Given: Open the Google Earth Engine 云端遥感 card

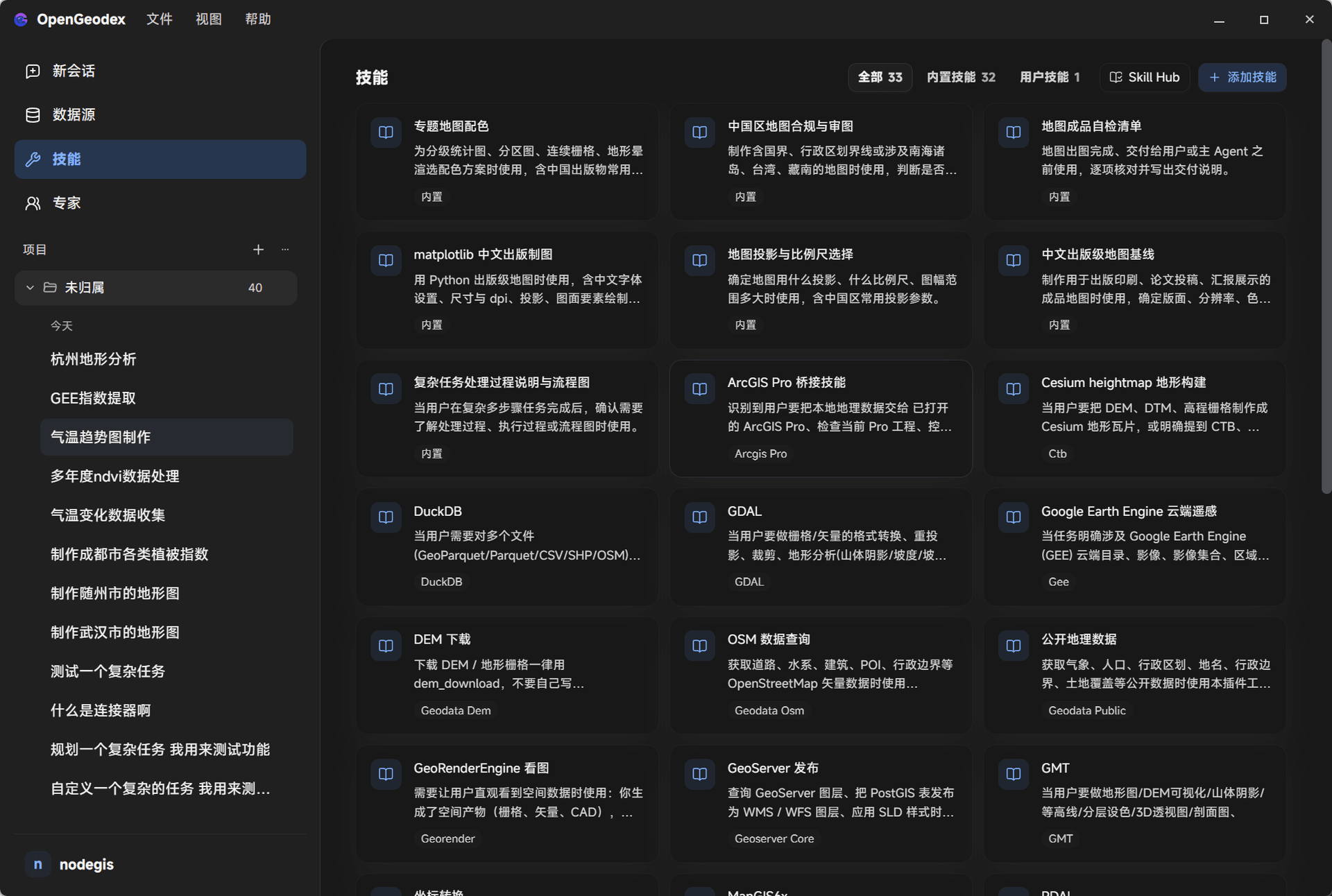Looking at the screenshot, I should (1134, 546).
